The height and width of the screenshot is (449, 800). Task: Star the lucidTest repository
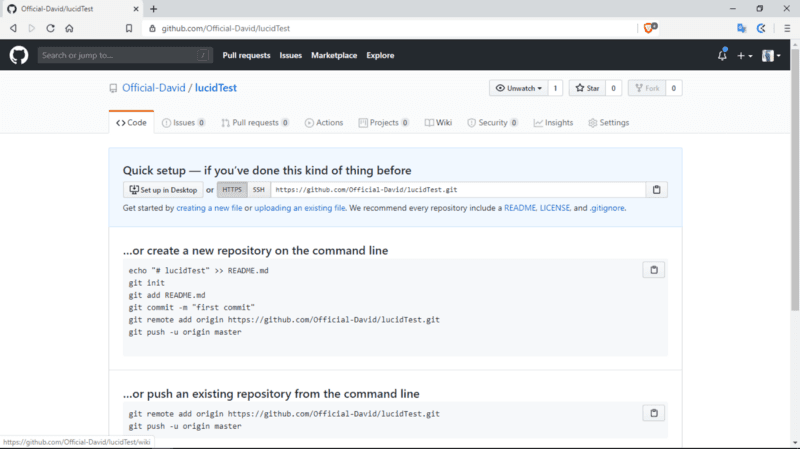[586, 88]
